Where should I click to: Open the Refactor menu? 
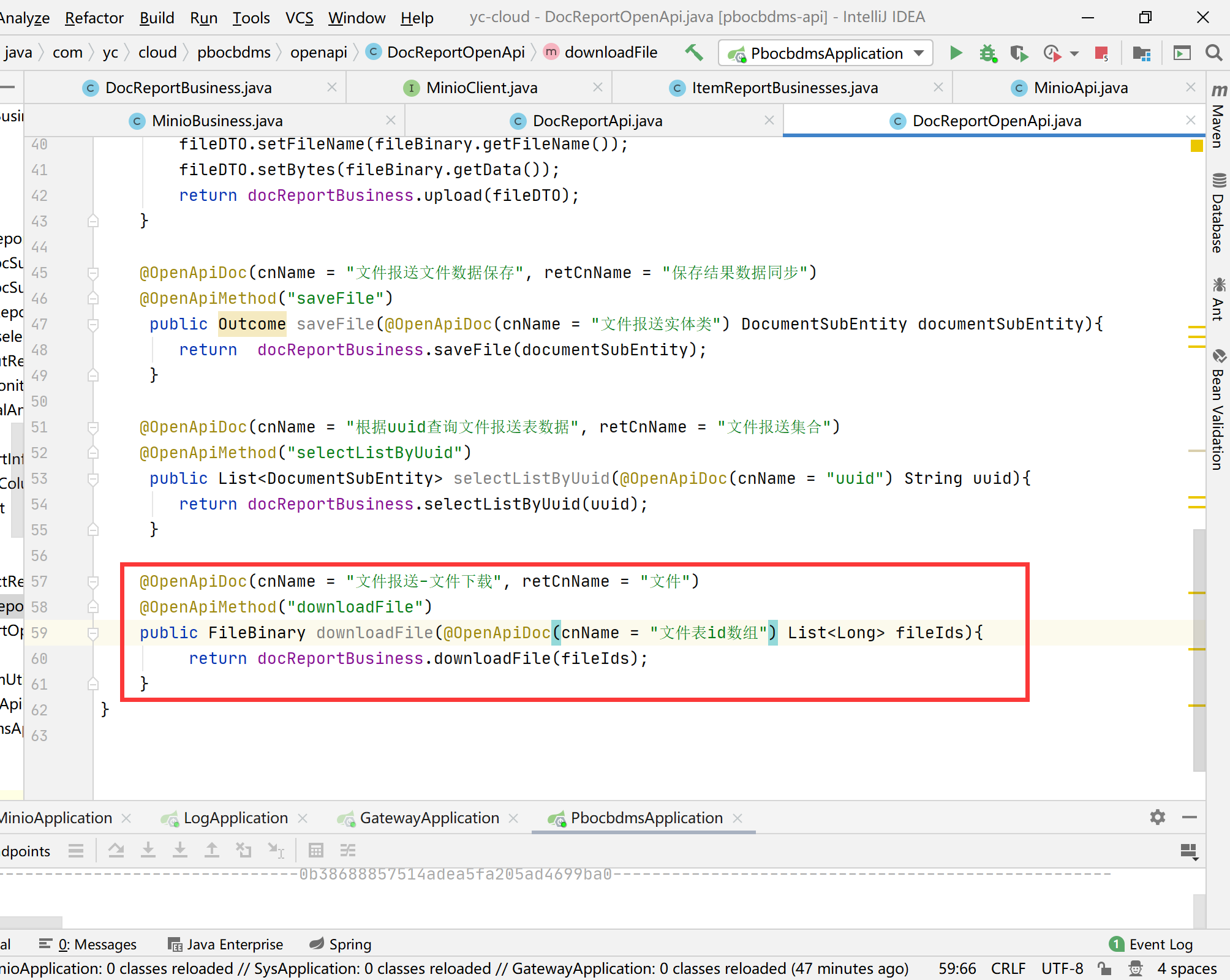point(94,18)
